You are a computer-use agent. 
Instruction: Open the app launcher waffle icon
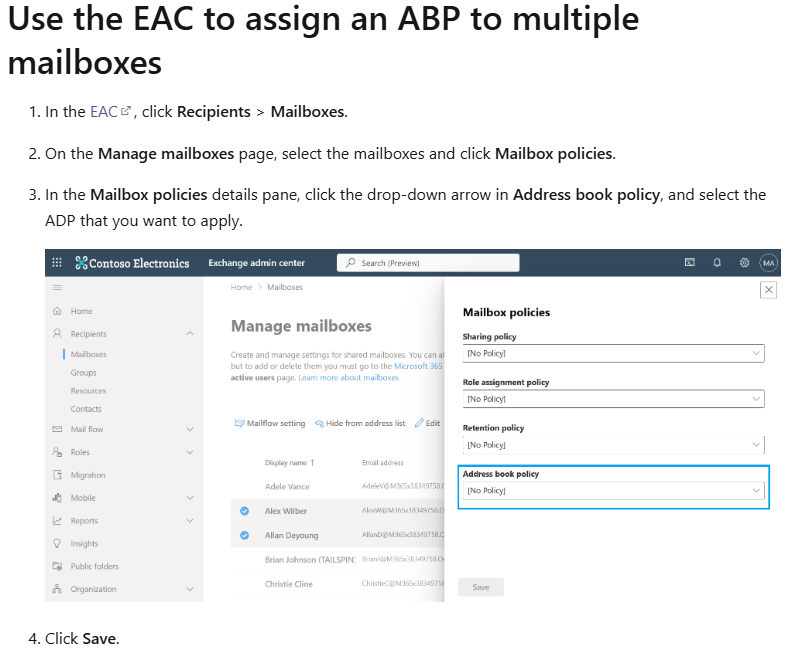tap(57, 262)
